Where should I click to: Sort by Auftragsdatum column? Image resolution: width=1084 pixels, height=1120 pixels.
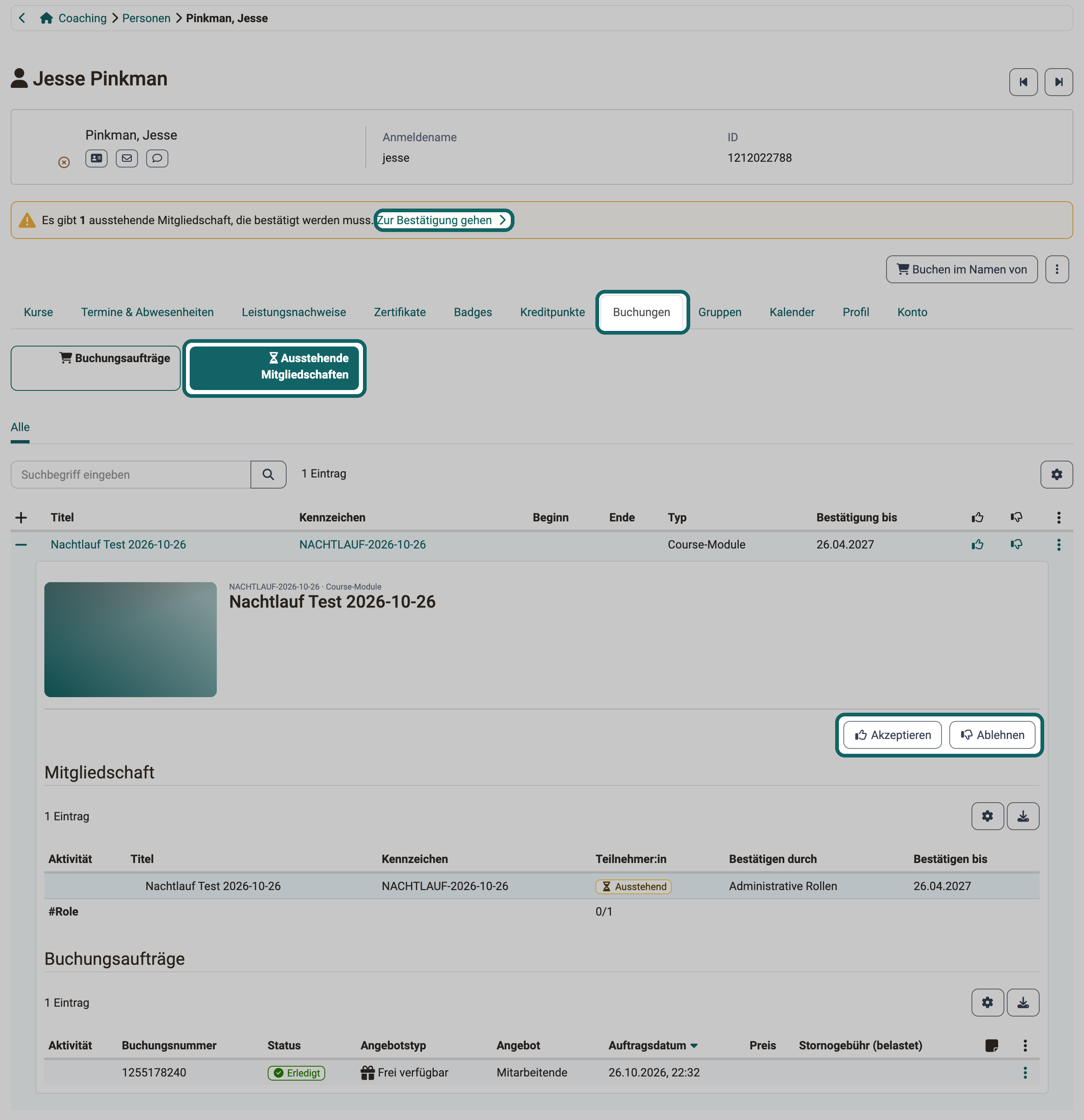652,1045
